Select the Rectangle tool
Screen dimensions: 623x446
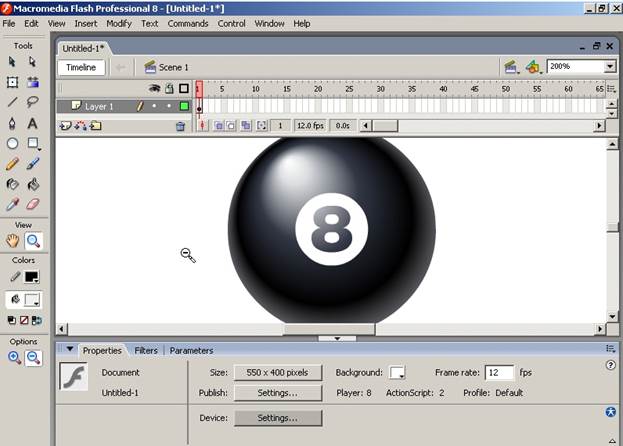click(x=33, y=144)
